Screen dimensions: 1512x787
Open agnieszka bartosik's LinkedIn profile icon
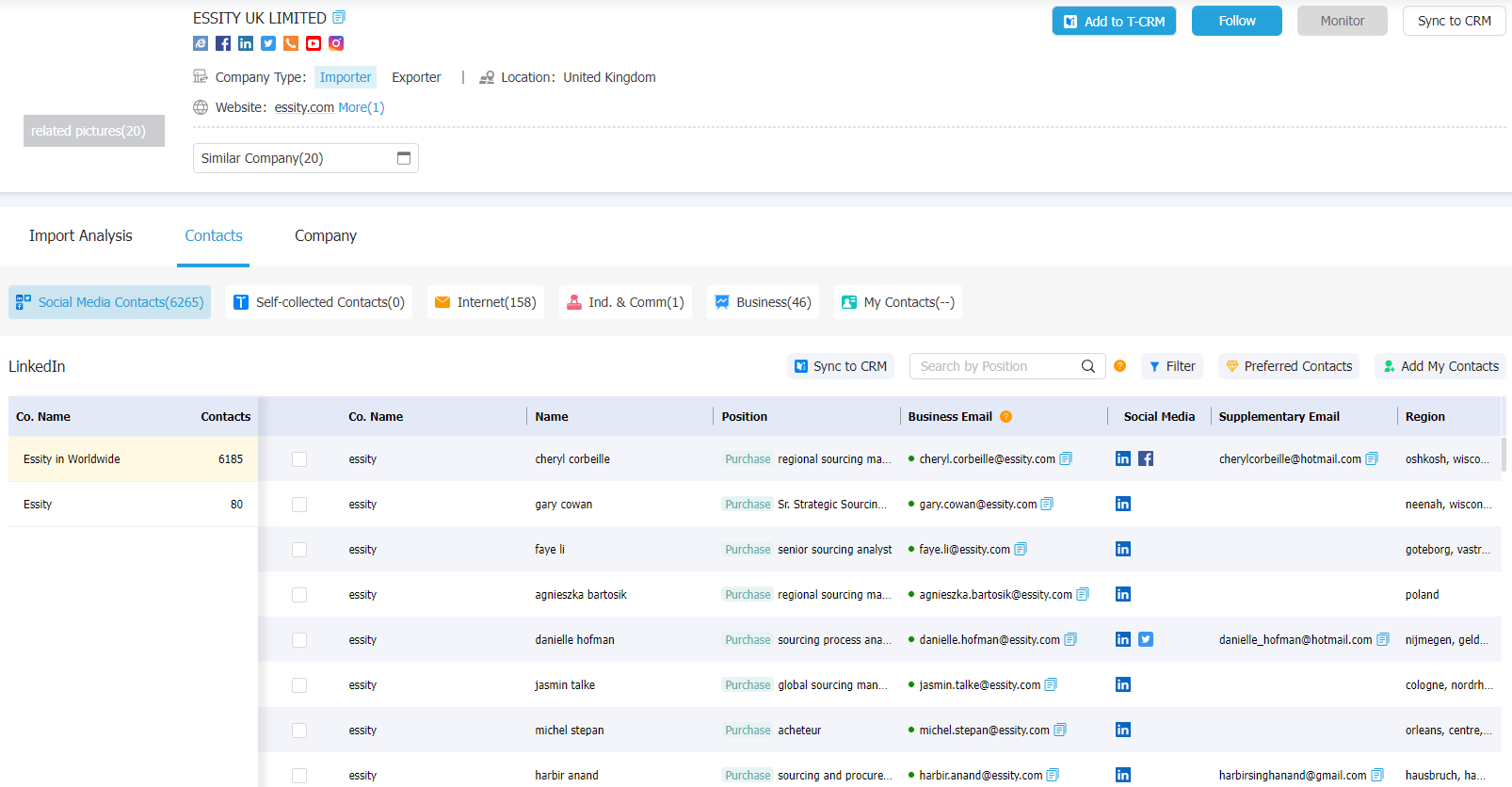[x=1123, y=594]
